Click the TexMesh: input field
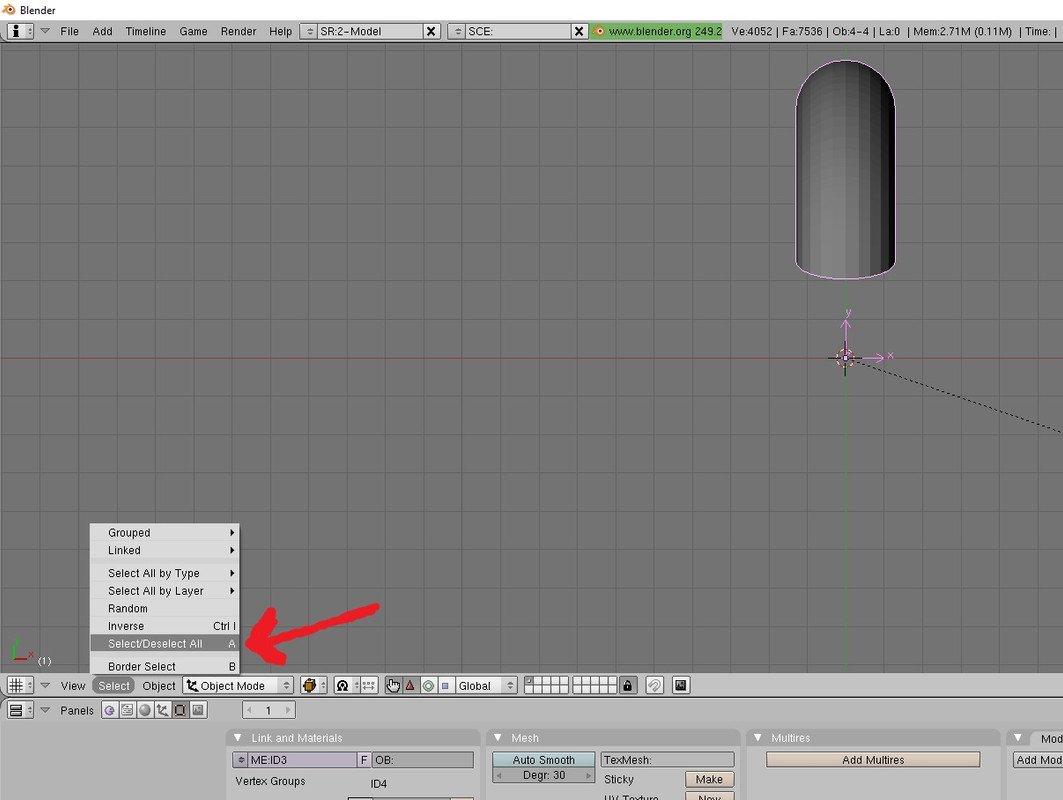This screenshot has width=1063, height=800. point(667,760)
